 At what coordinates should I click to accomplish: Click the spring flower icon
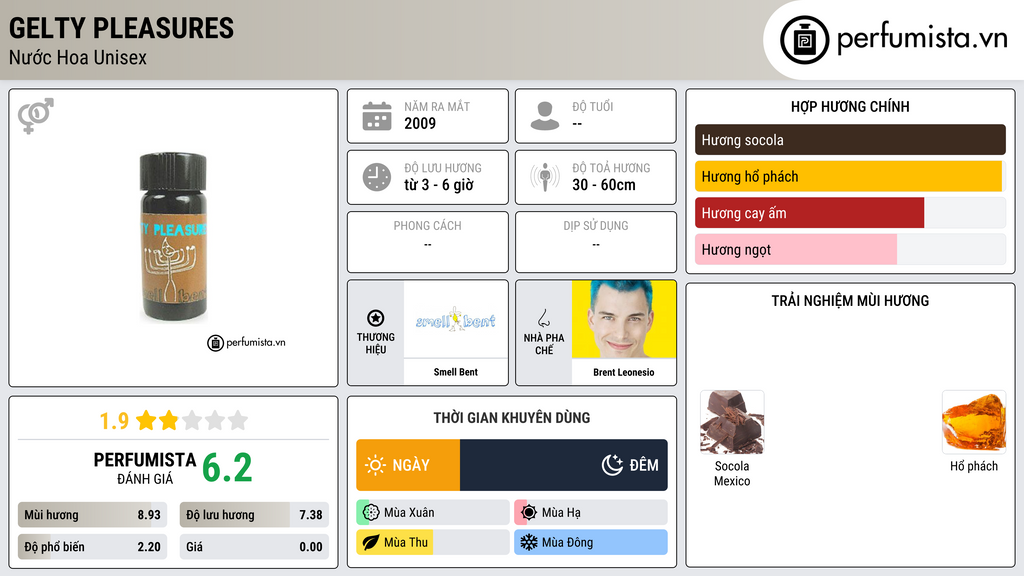[x=371, y=513]
